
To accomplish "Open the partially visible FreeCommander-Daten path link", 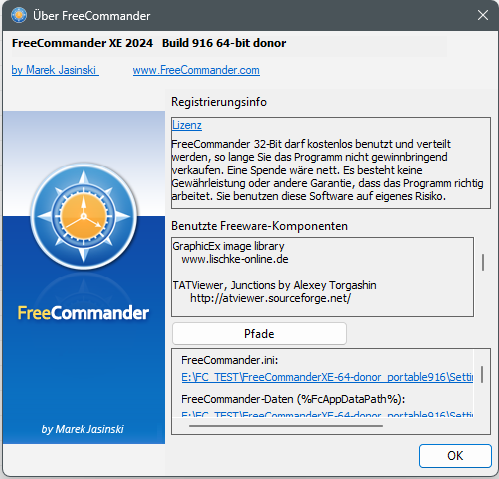I will [x=327, y=414].
